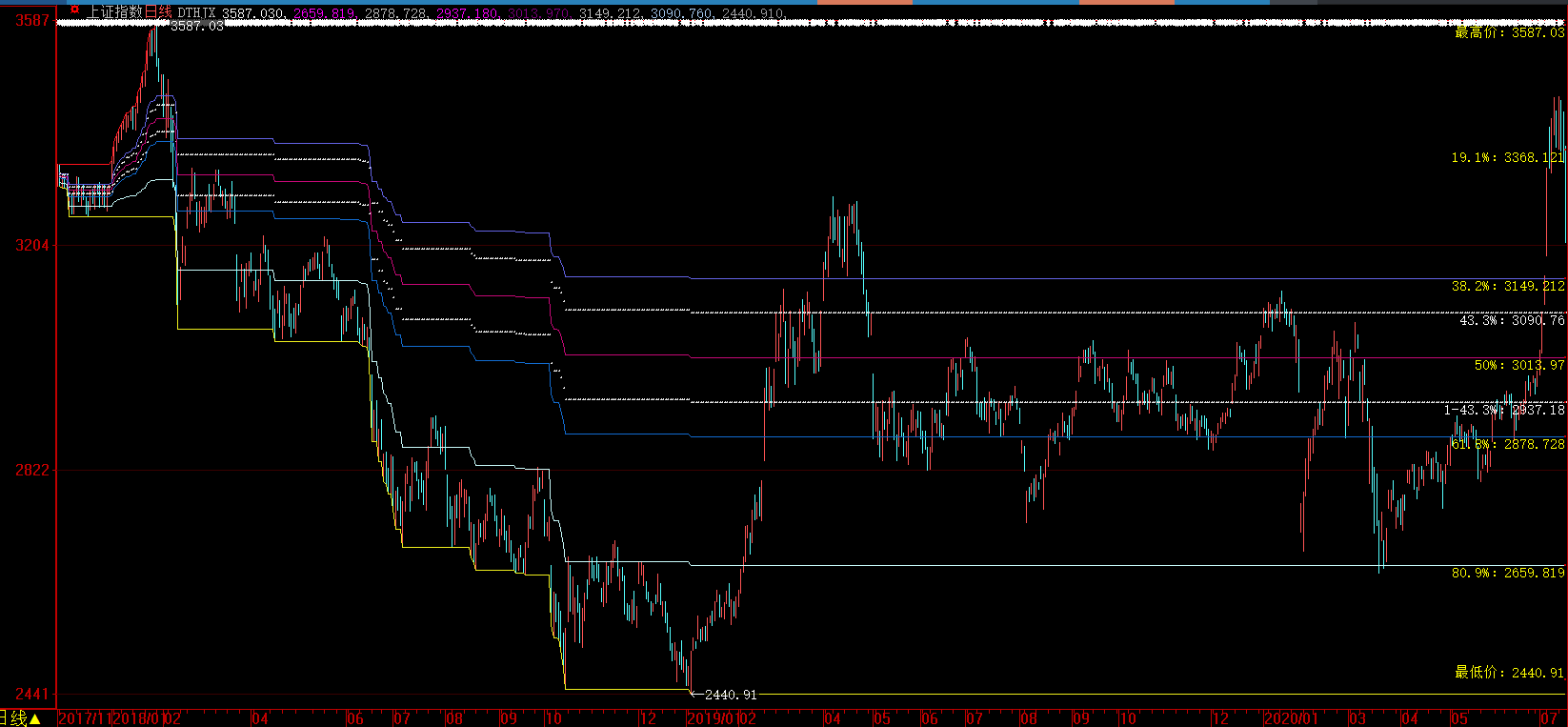The width and height of the screenshot is (1568, 727).
Task: Click the 最高价: 3587.03 label
Action: point(1509,32)
